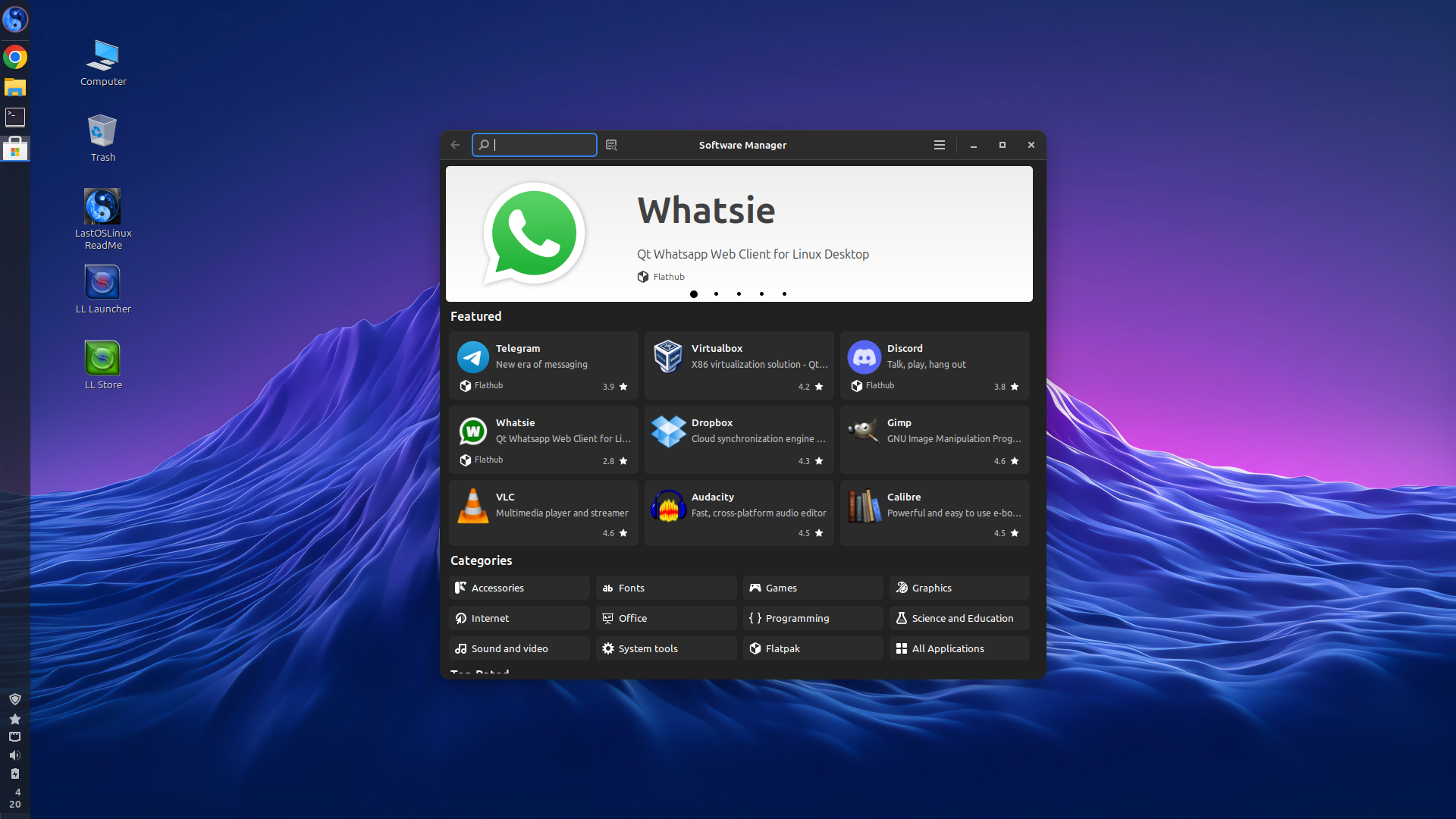Open the Discord featured app
The image size is (1456, 819).
click(x=934, y=366)
